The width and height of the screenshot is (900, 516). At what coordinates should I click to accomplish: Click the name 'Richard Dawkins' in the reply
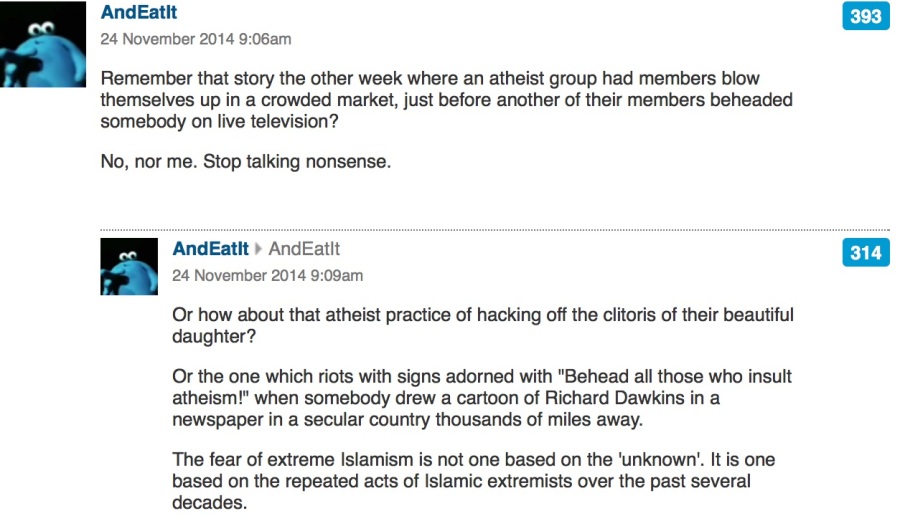[615, 398]
